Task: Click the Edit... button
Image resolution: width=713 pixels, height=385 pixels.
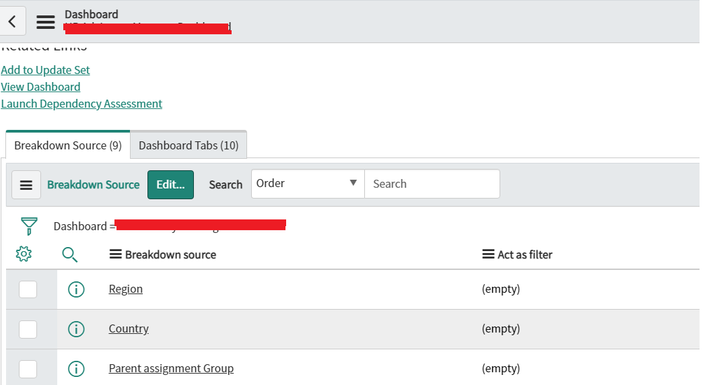Action: pos(171,185)
